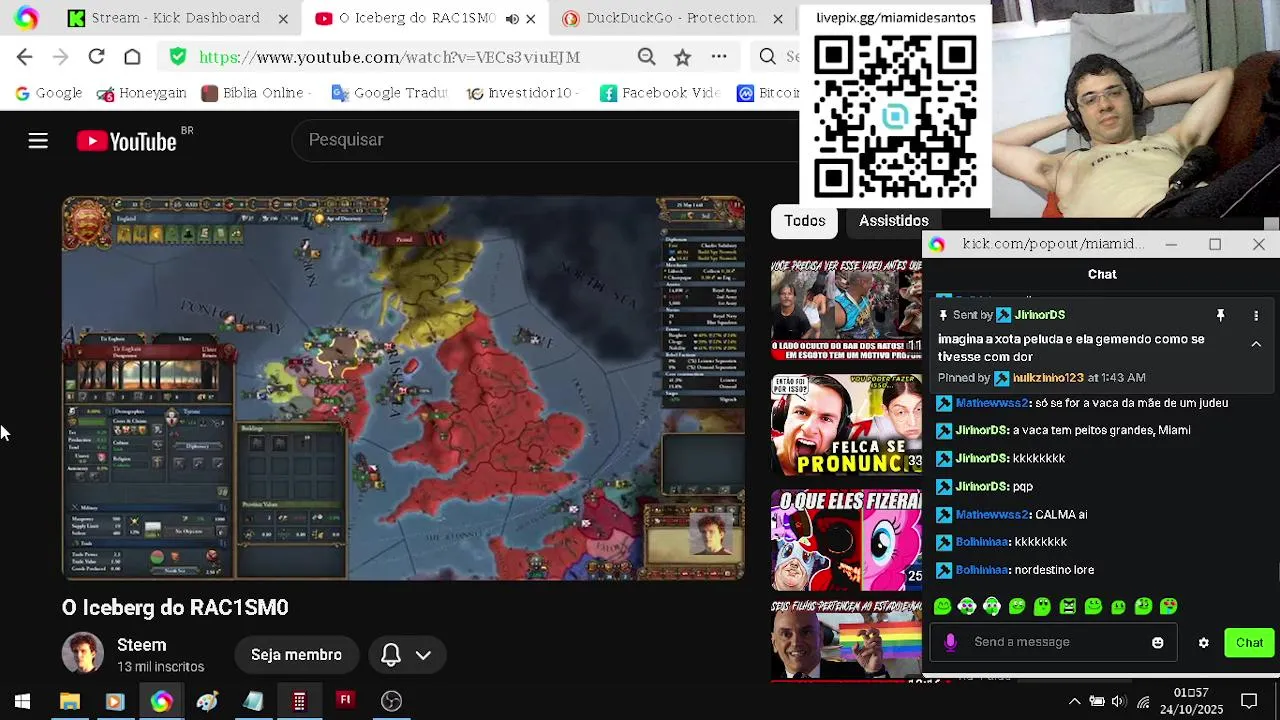Open the calculator taskbar app
1280x720 pixels.
[x=299, y=701]
